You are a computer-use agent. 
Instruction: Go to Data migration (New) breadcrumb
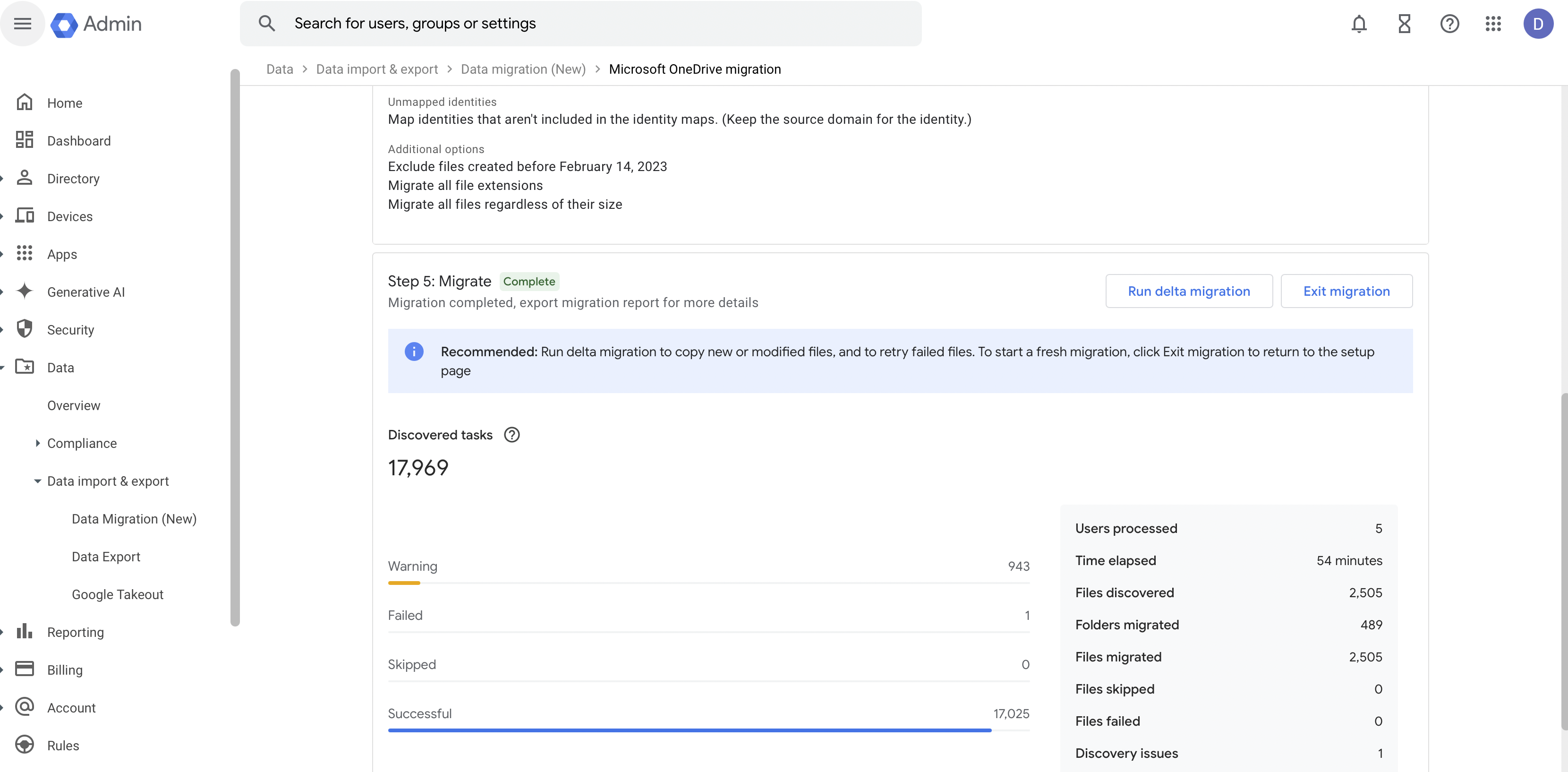tap(523, 69)
